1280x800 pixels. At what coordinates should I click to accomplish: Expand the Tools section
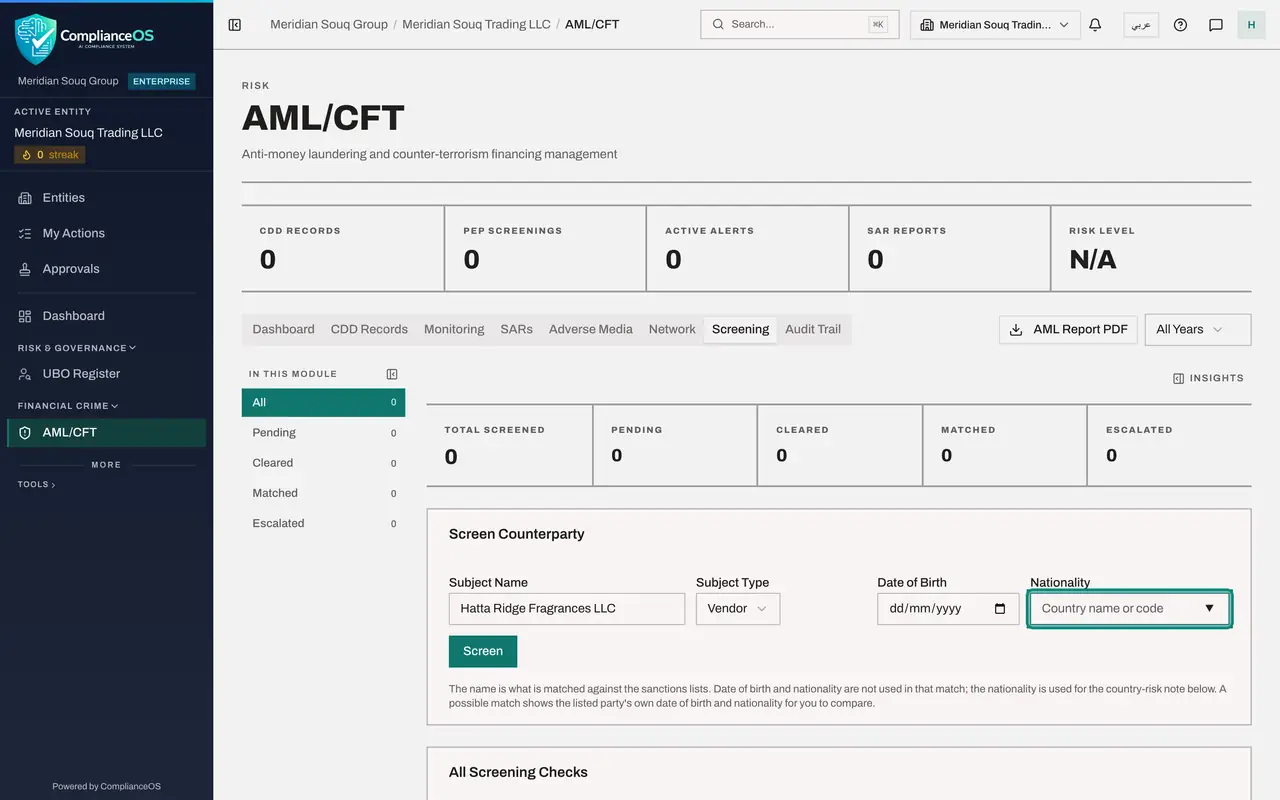[x=36, y=484]
